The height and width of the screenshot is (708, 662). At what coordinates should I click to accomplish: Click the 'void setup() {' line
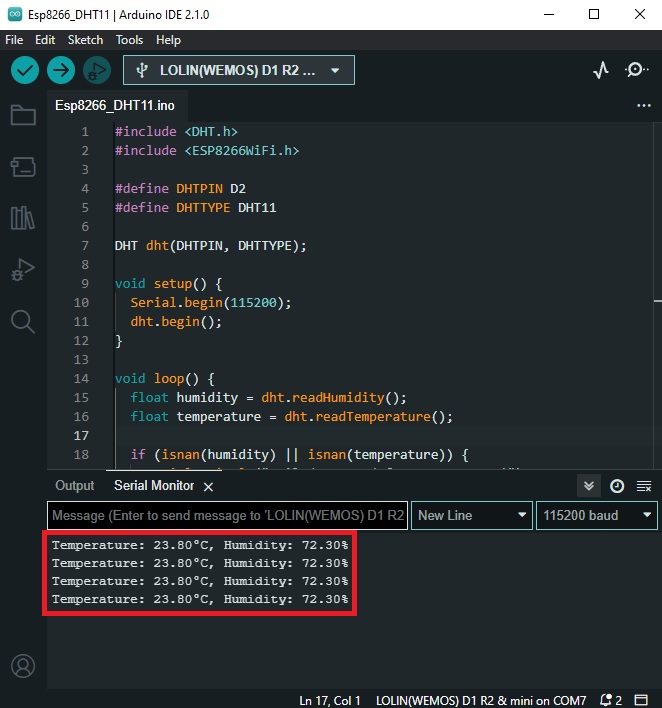(168, 284)
